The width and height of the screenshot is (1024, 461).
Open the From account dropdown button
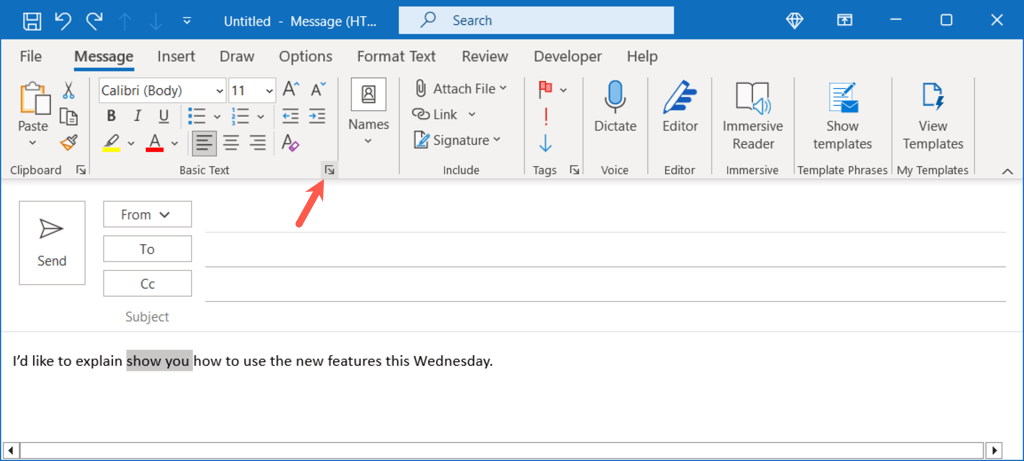click(148, 214)
